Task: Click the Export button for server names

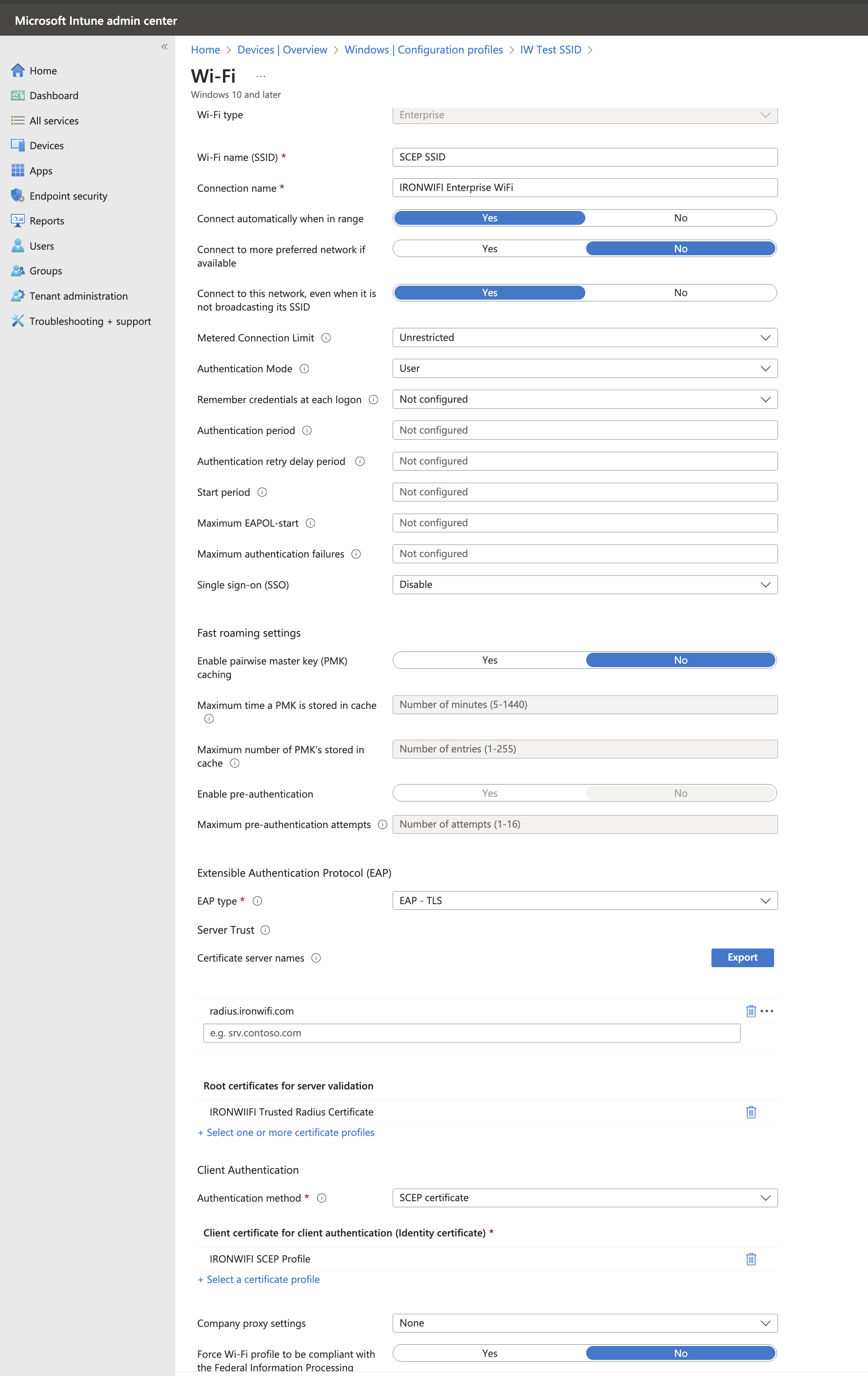Action: tap(742, 958)
